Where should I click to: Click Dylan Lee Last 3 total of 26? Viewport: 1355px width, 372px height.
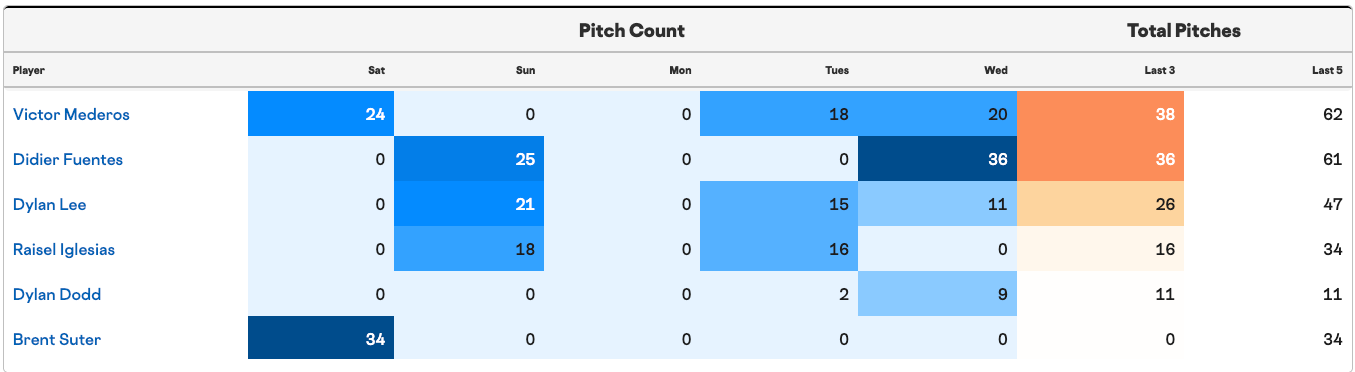[x=1100, y=204]
